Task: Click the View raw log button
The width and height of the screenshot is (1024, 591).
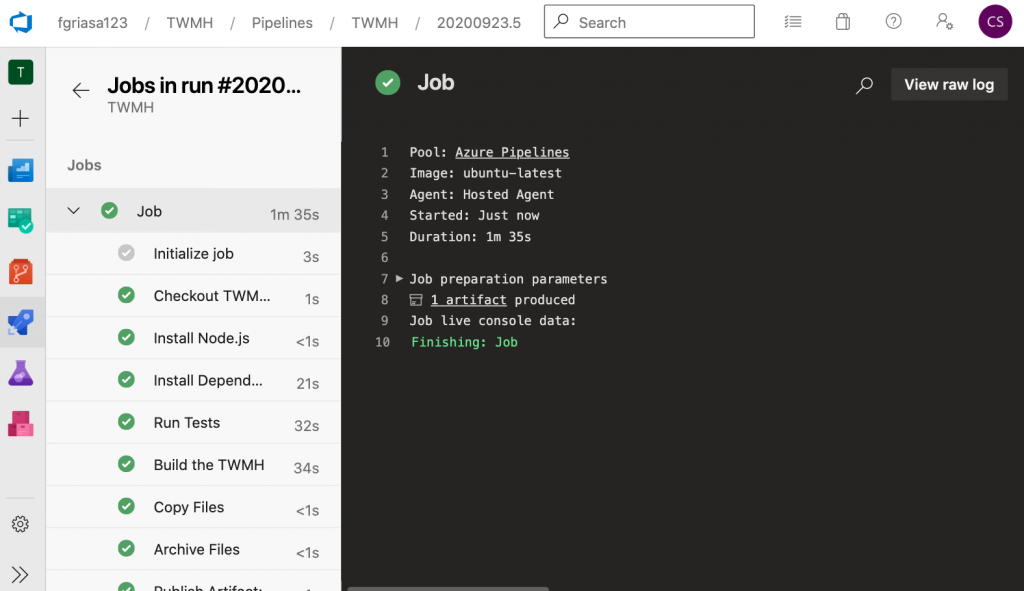Action: point(949,85)
